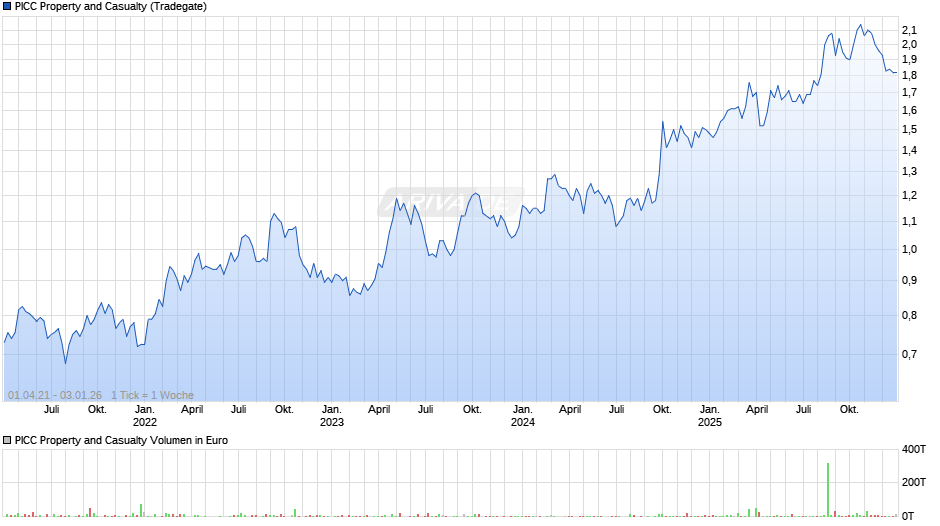Click the '0,7' price axis value
The width and height of the screenshot is (940, 526).
click(x=909, y=354)
